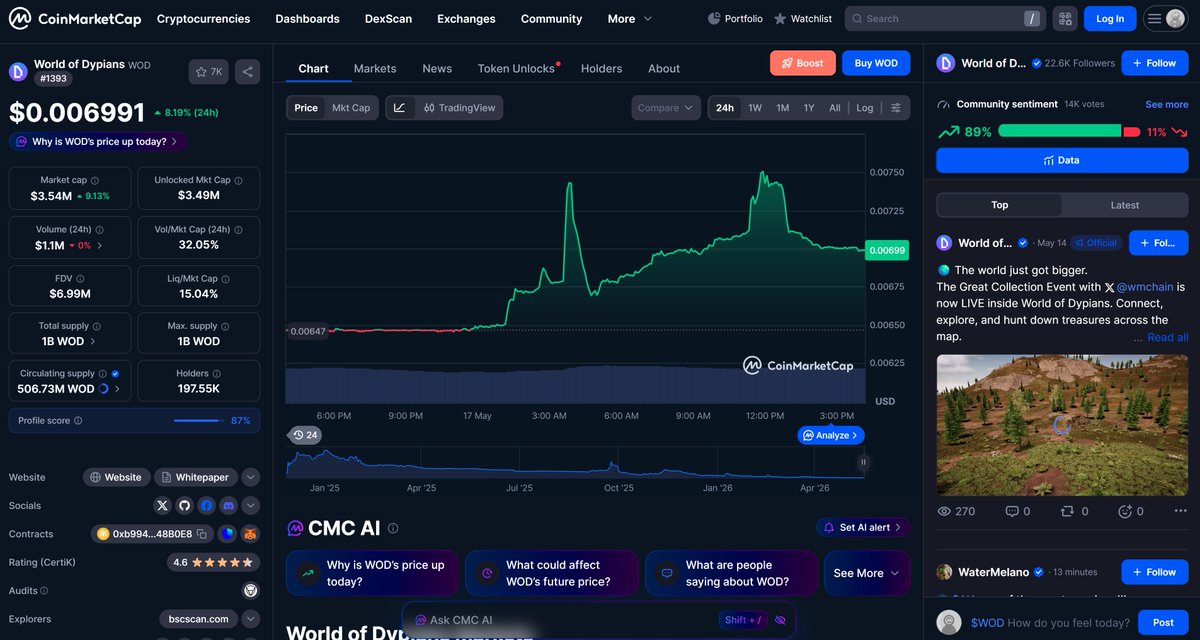Add contract to MetaMask fox icon
1200x640 pixels.
[250, 534]
